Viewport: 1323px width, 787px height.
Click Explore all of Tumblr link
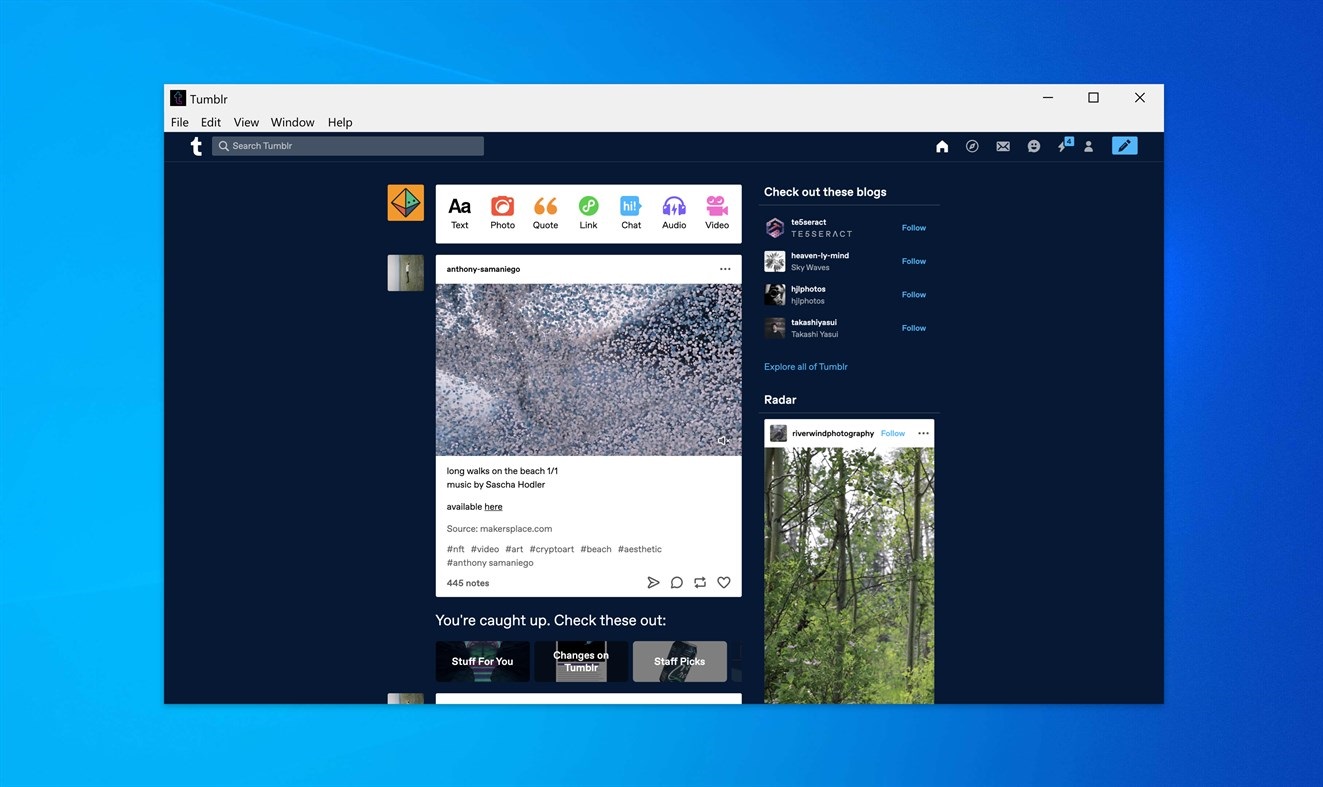pyautogui.click(x=806, y=367)
